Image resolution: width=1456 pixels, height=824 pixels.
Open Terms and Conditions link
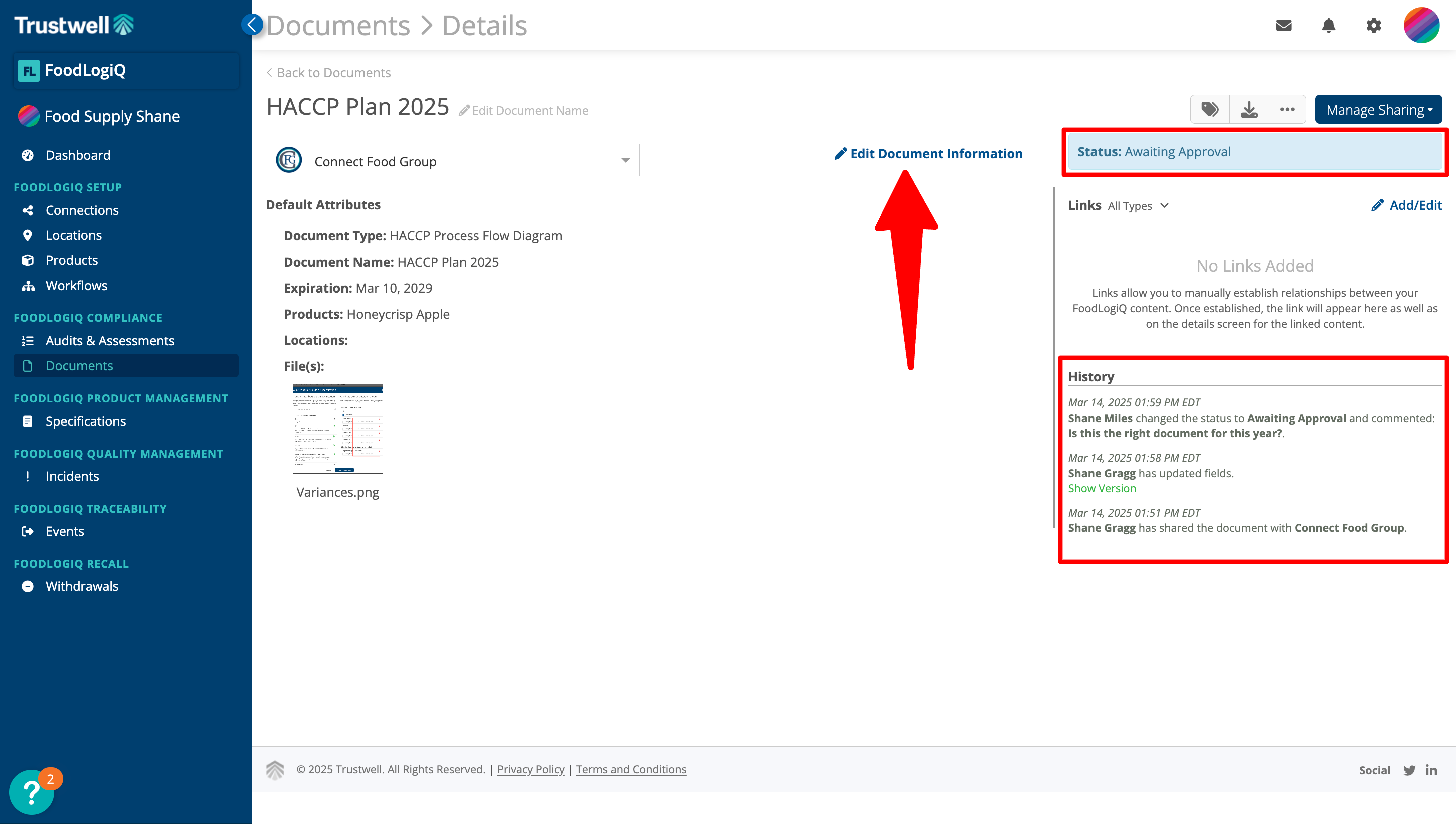631,769
